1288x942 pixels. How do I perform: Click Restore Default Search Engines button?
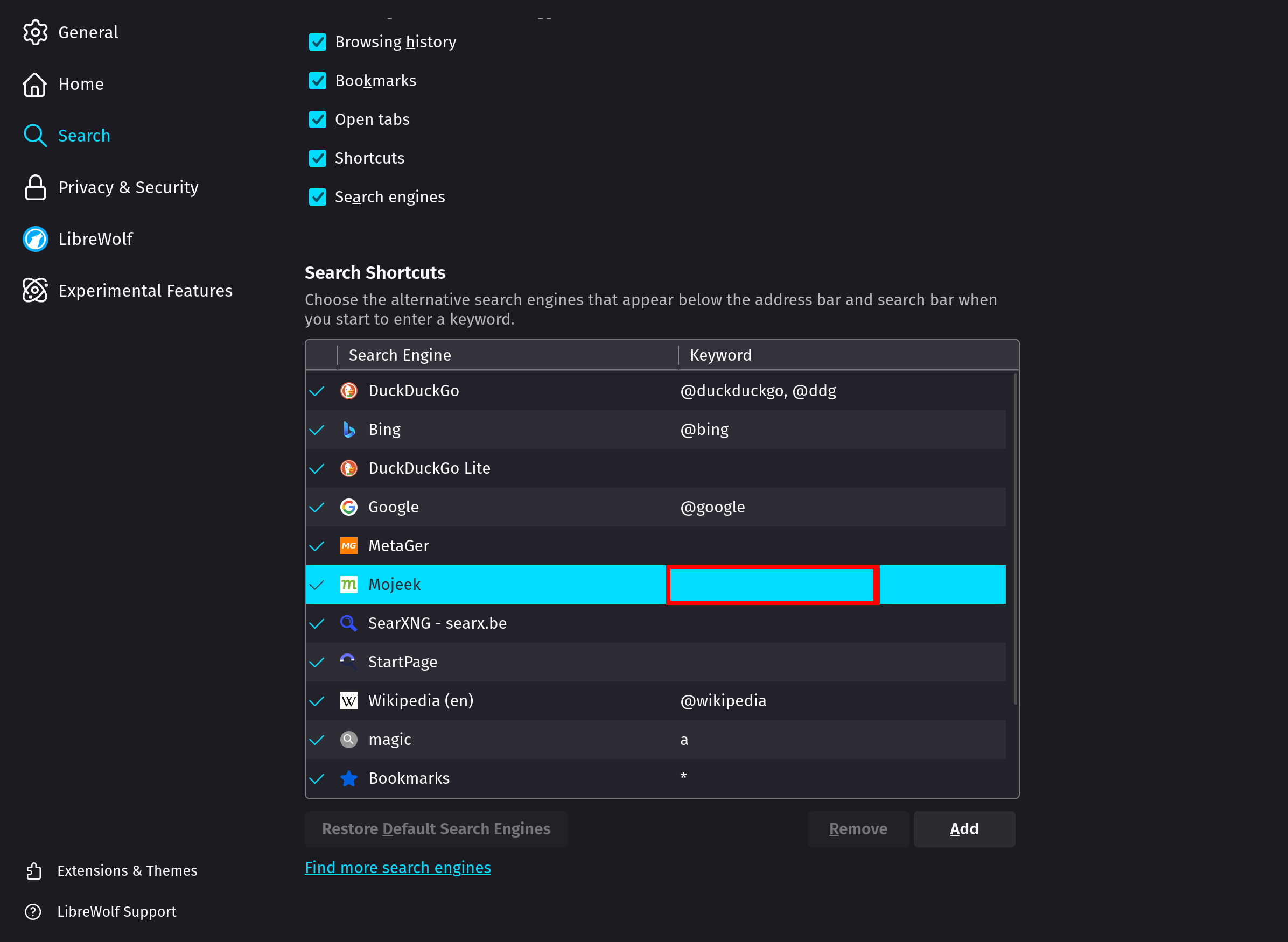click(436, 829)
